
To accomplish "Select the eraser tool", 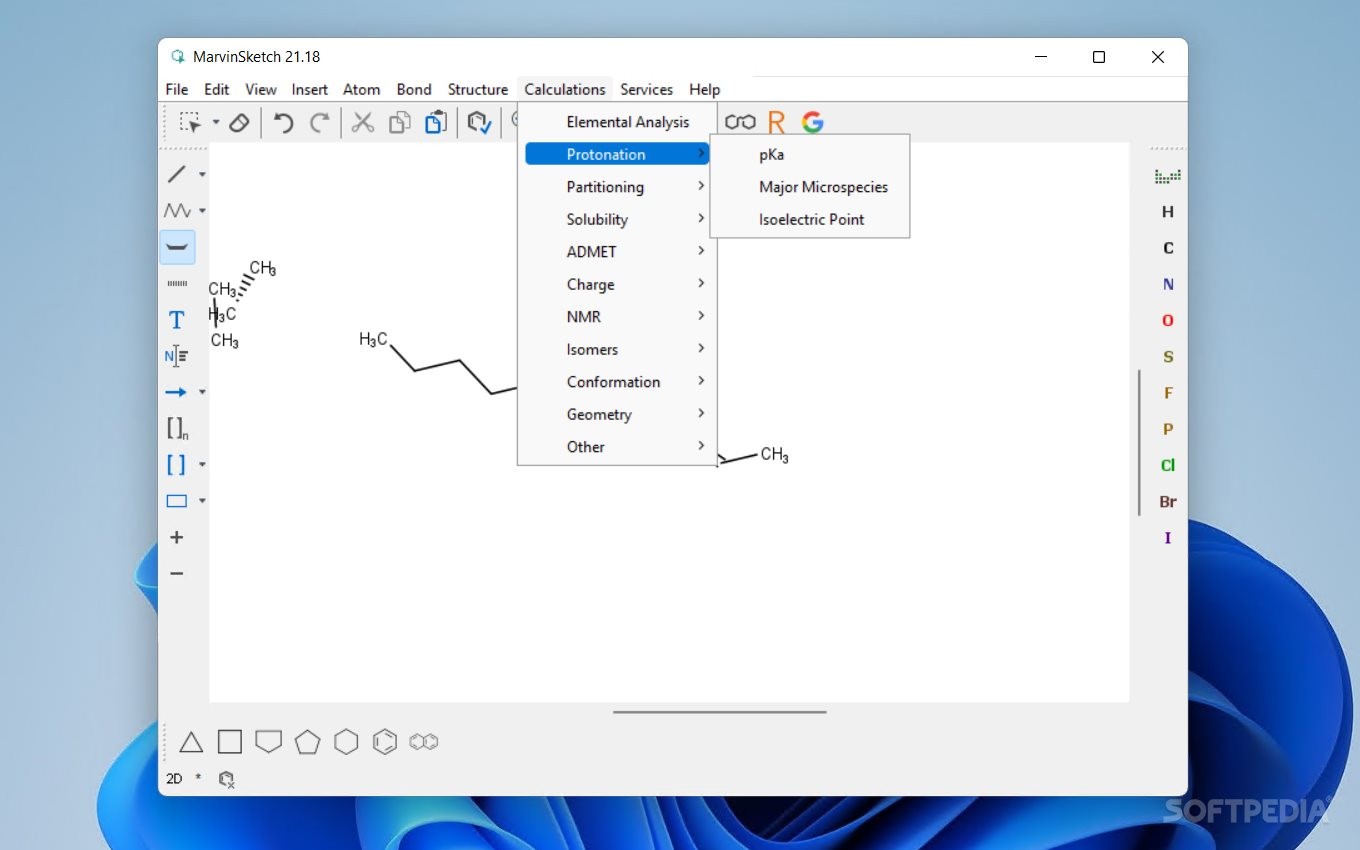I will coord(239,122).
